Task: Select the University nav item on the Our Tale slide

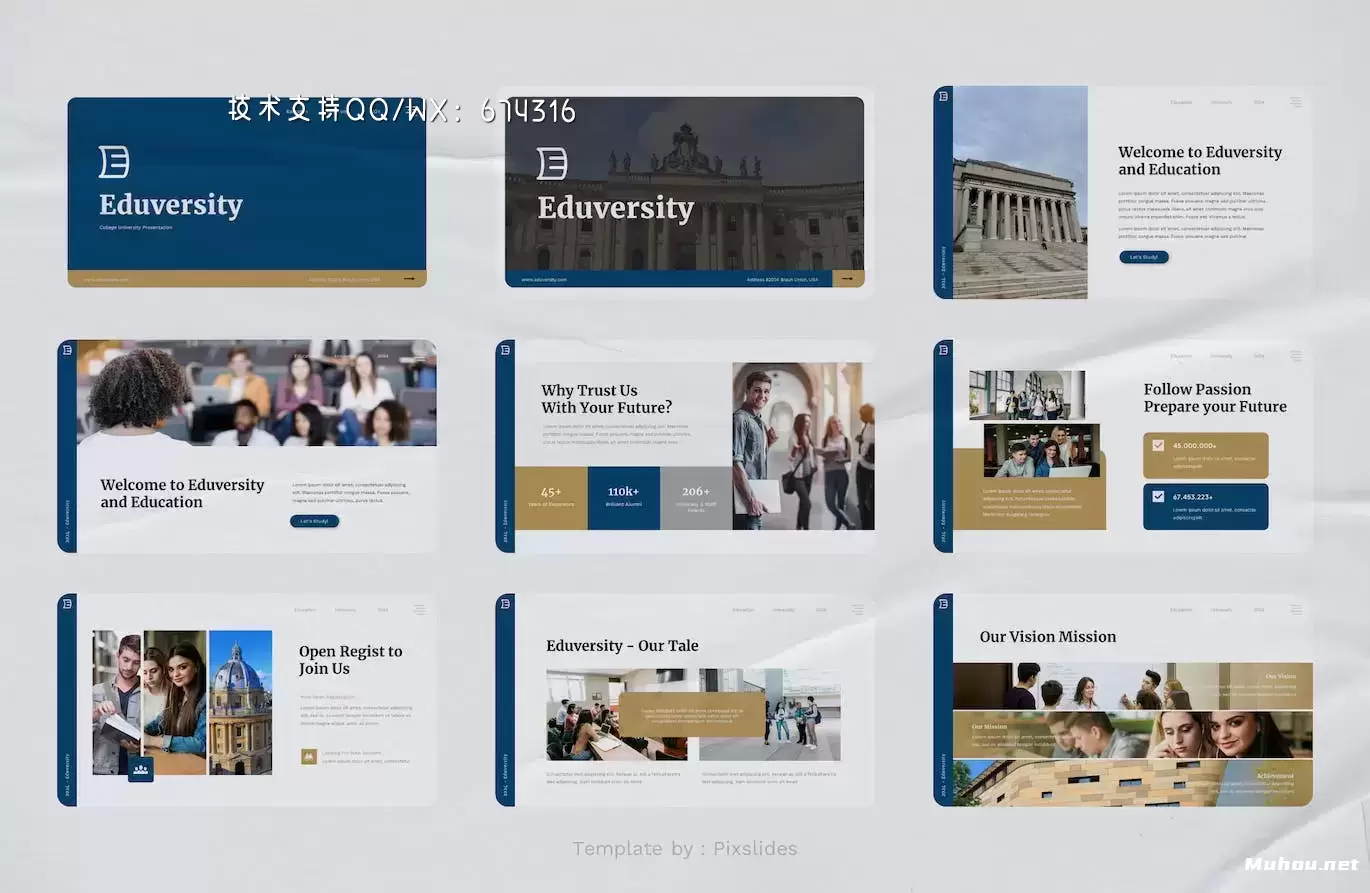Action: (784, 609)
